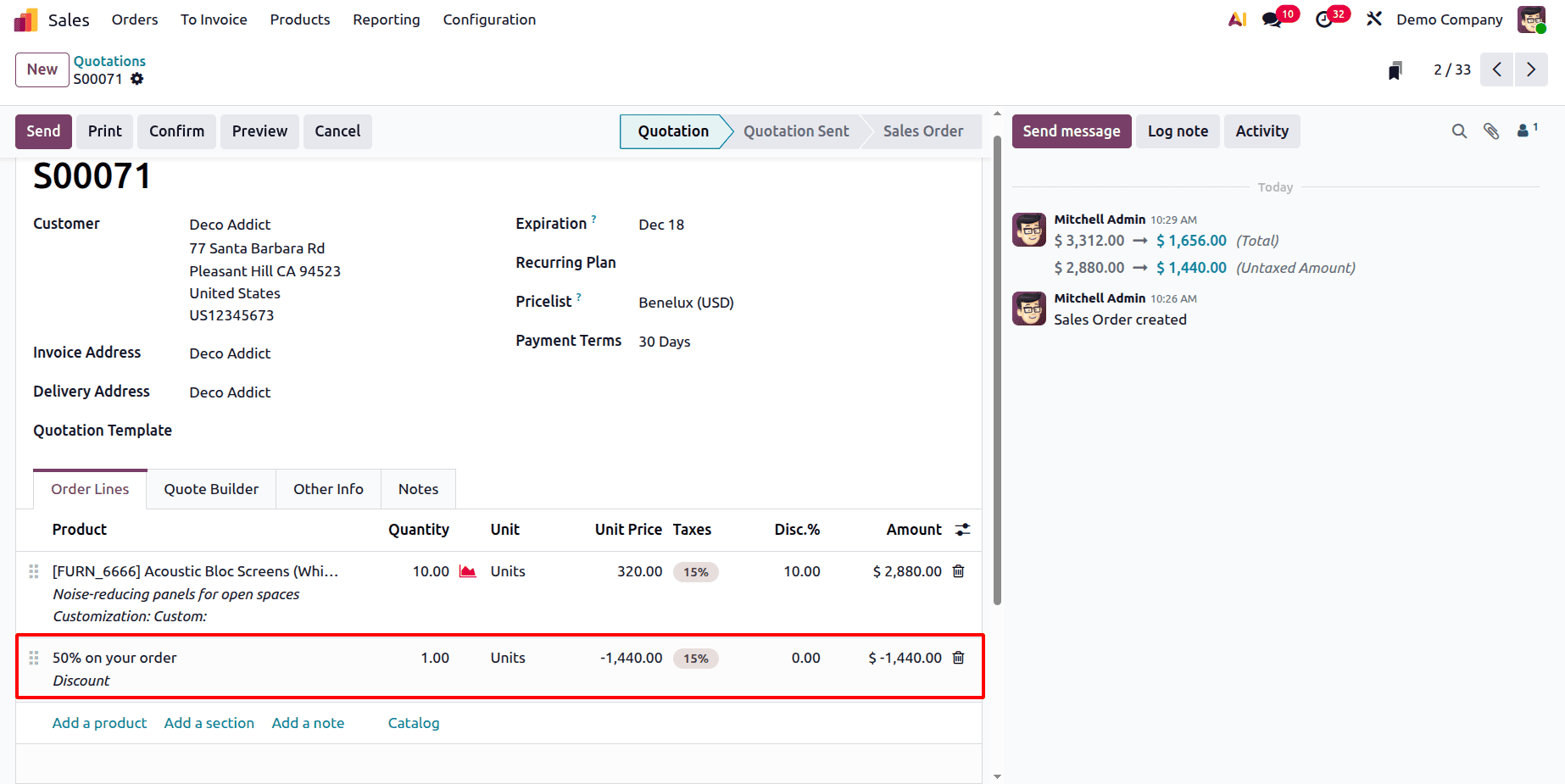Open the optional columns selector in order lines
Image resolution: width=1565 pixels, height=784 pixels.
pyautogui.click(x=962, y=529)
